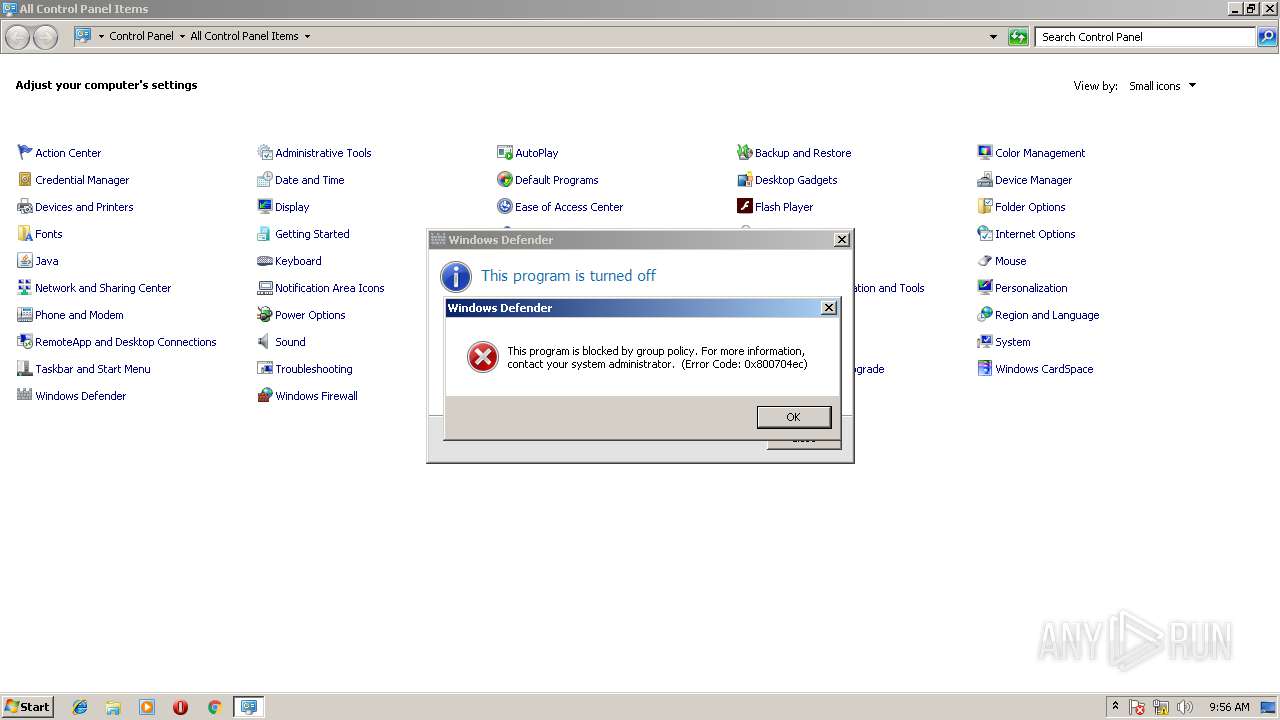Expand the address bar root location arrow
Image resolution: width=1280 pixels, height=720 pixels.
[x=101, y=36]
